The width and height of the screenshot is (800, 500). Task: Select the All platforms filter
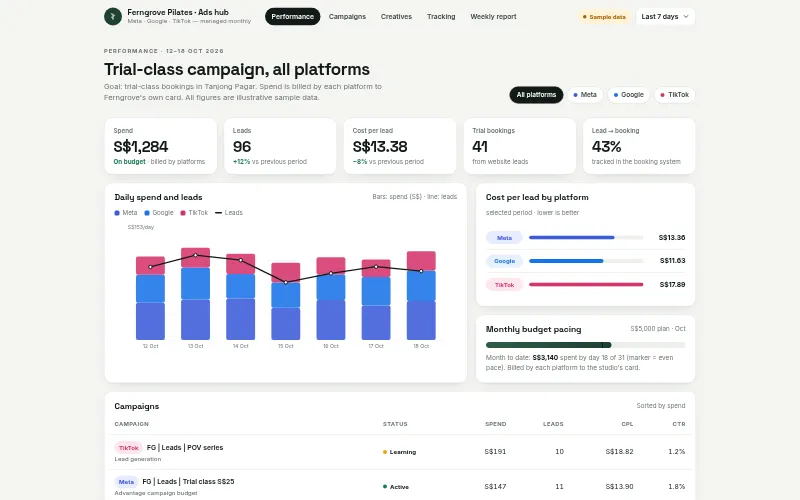click(x=536, y=95)
